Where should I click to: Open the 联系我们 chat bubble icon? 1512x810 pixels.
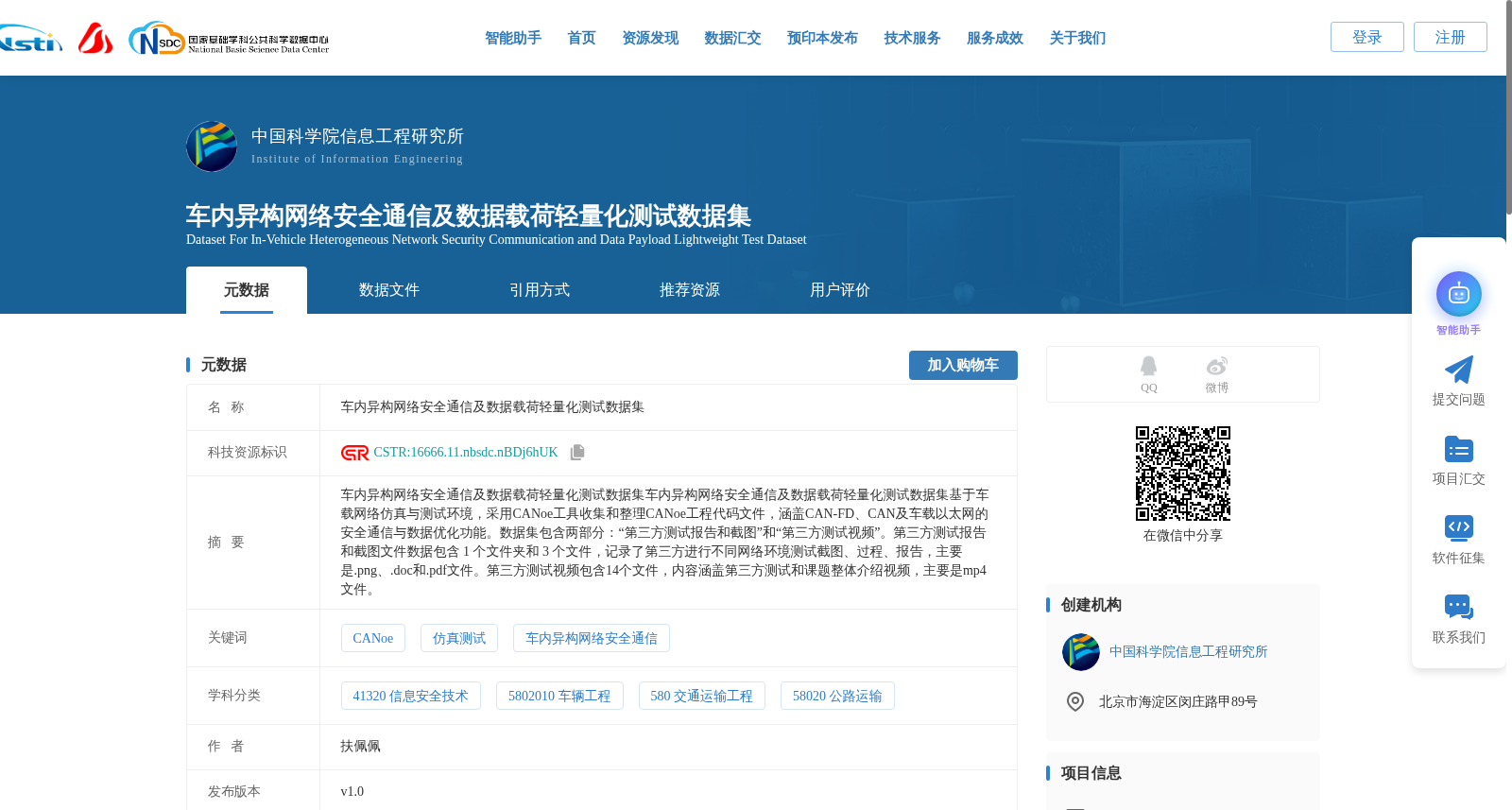pos(1458,607)
